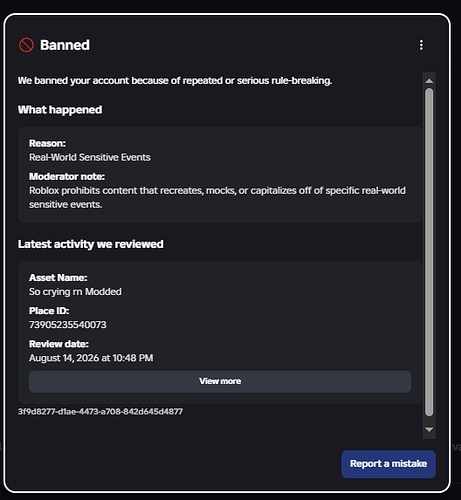Image resolution: width=461 pixels, height=500 pixels.
Task: Click the vertical scrollbar thumb
Action: point(429,252)
